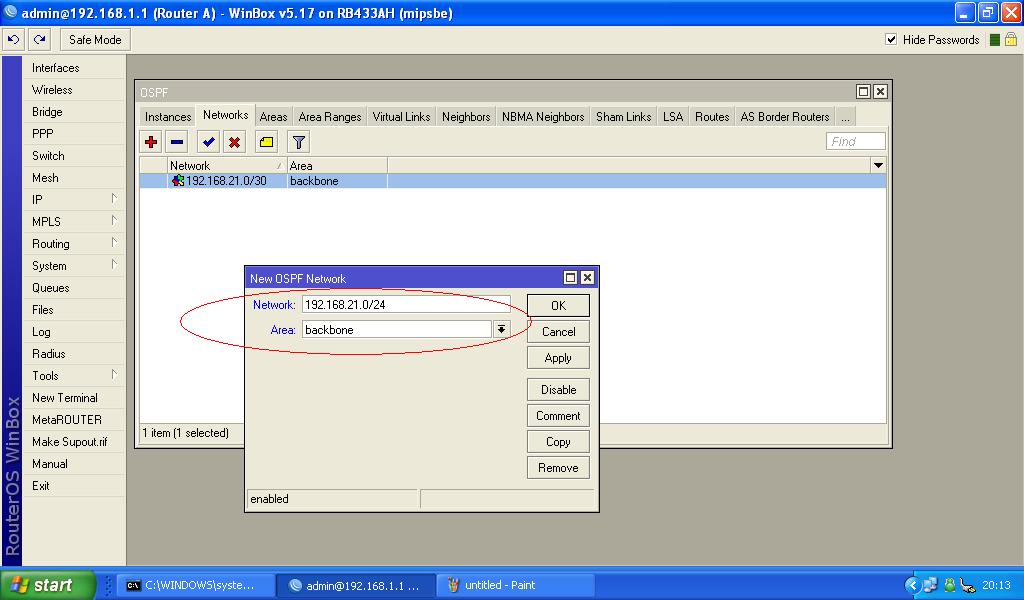Switch to the Instances tab

[x=168, y=117]
